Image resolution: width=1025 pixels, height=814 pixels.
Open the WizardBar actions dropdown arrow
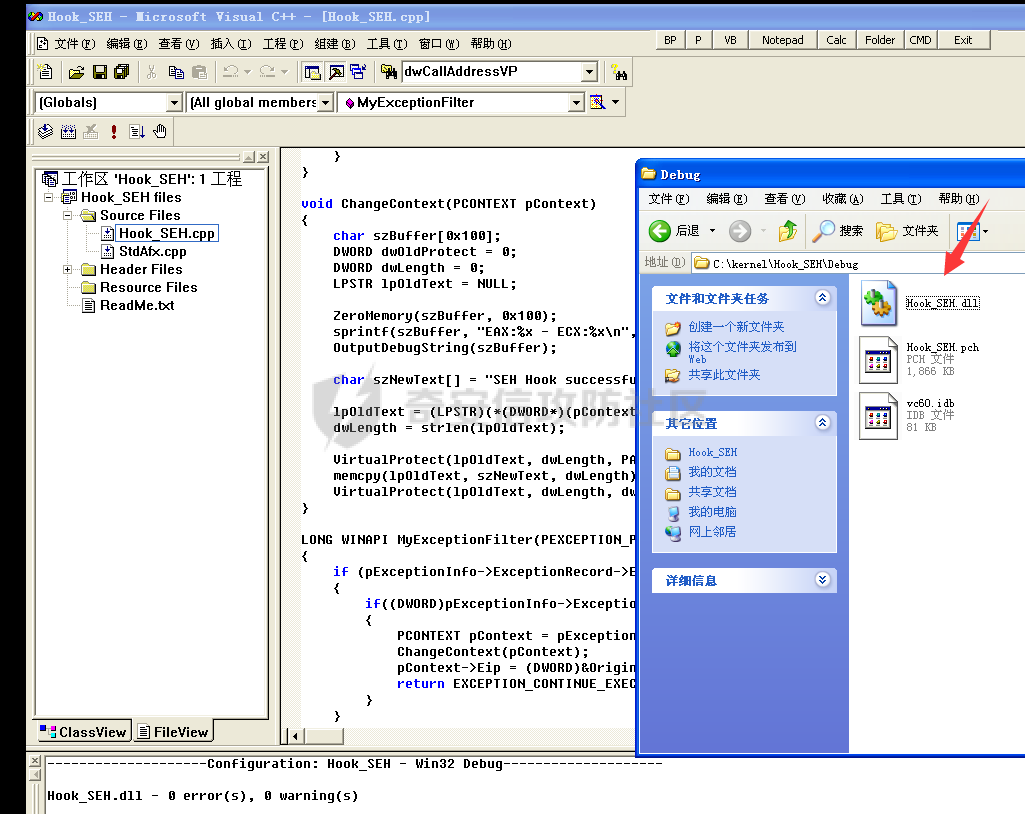[x=616, y=103]
